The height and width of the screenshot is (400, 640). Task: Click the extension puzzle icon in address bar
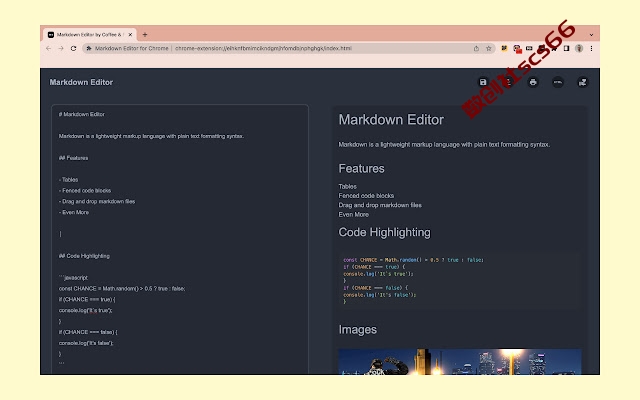89,48
